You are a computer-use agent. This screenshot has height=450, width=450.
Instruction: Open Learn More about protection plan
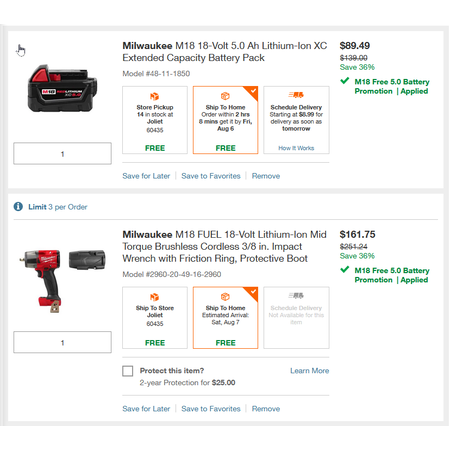(309, 371)
